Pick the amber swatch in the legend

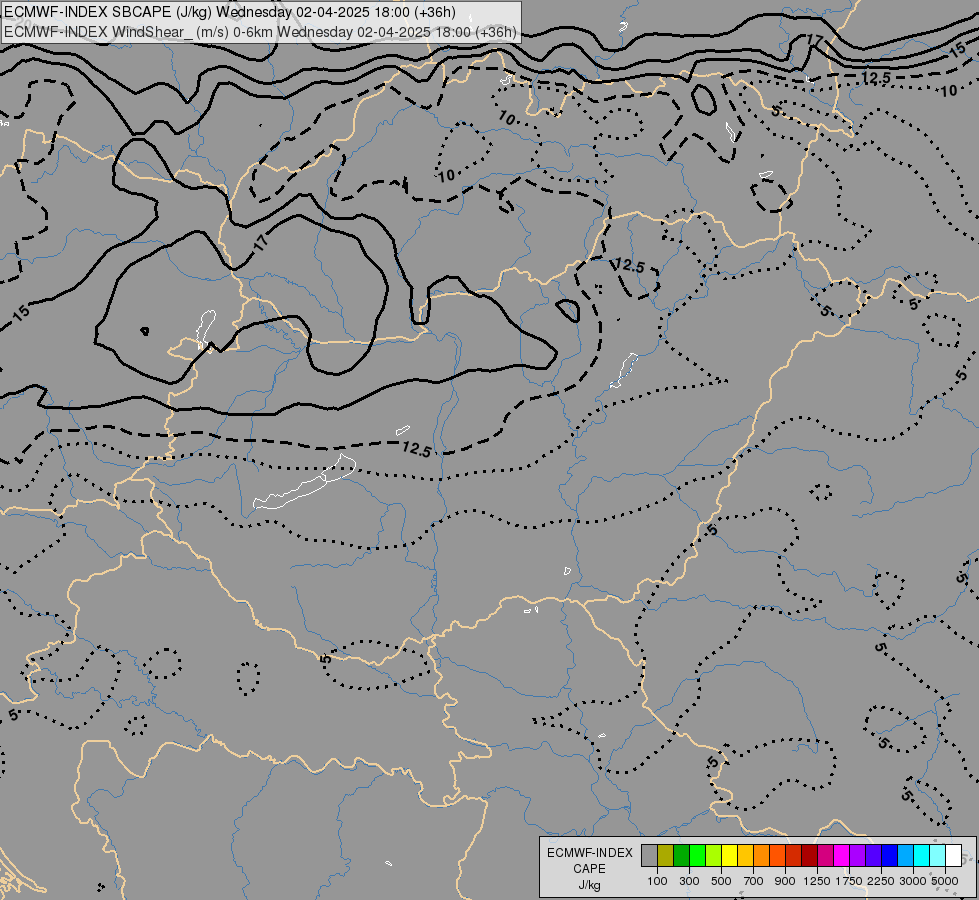745,856
